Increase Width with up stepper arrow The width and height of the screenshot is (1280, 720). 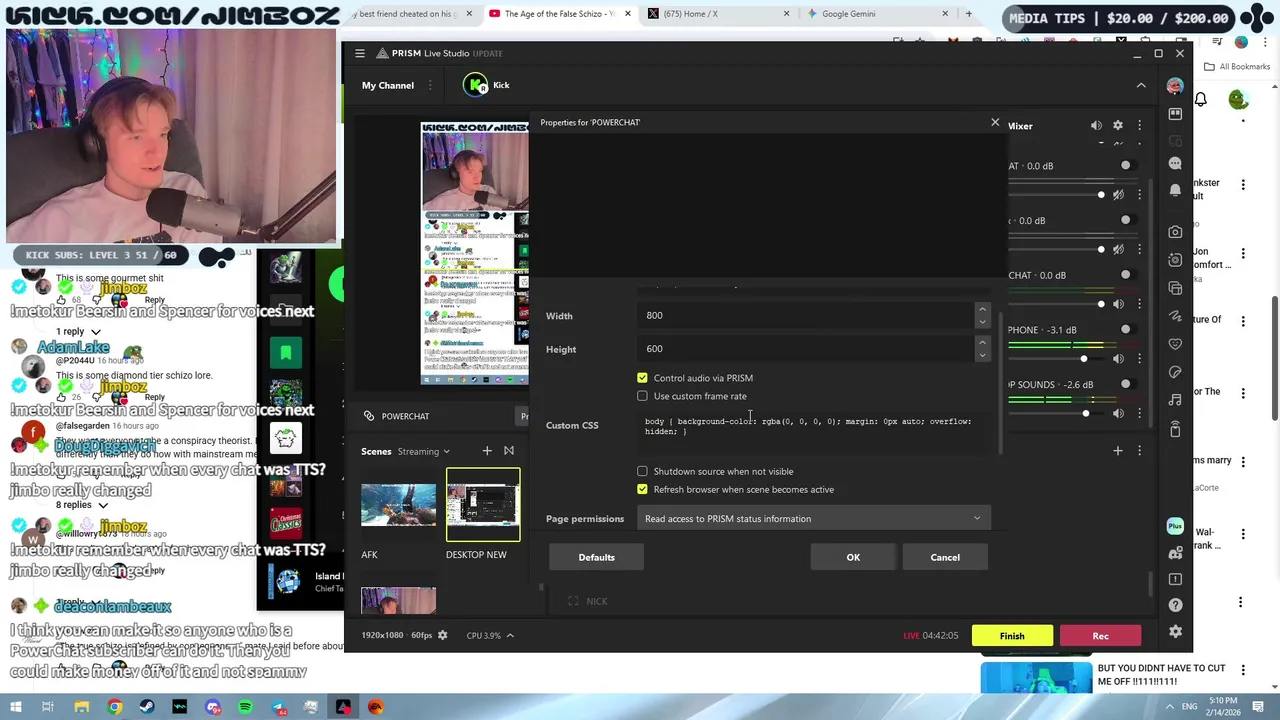coord(982,309)
